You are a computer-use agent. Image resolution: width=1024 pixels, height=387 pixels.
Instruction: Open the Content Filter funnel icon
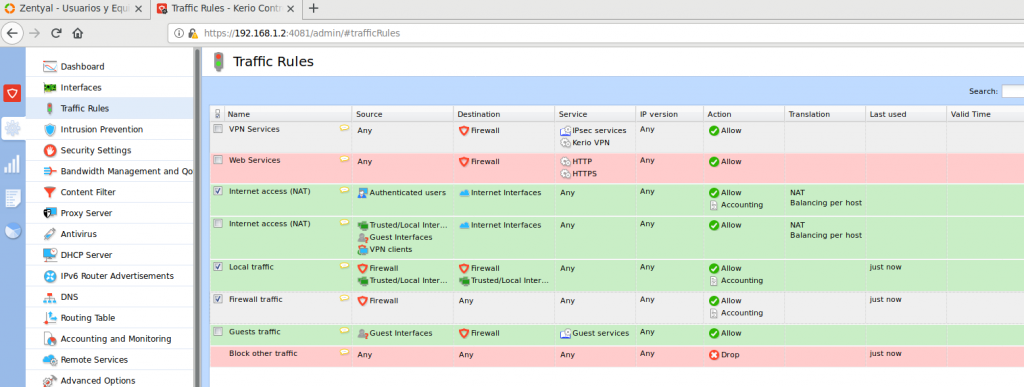point(50,192)
